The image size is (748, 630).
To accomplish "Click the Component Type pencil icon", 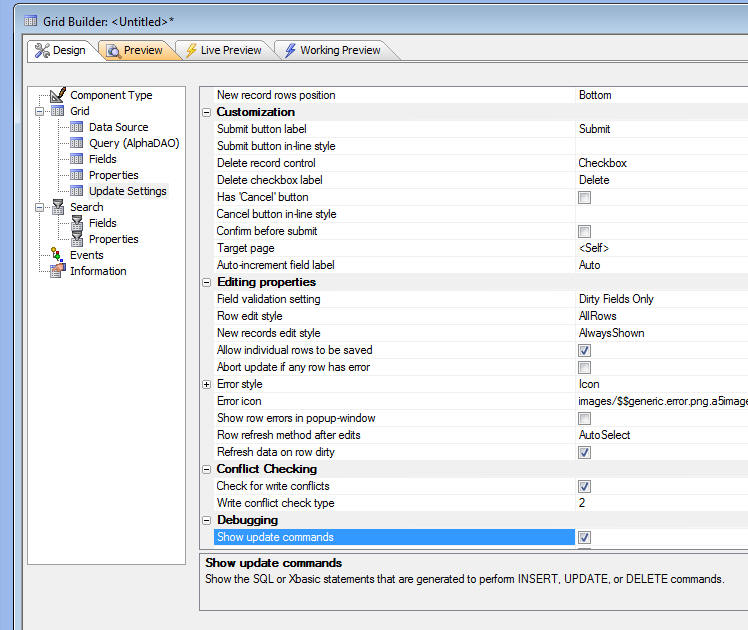I will 58,94.
